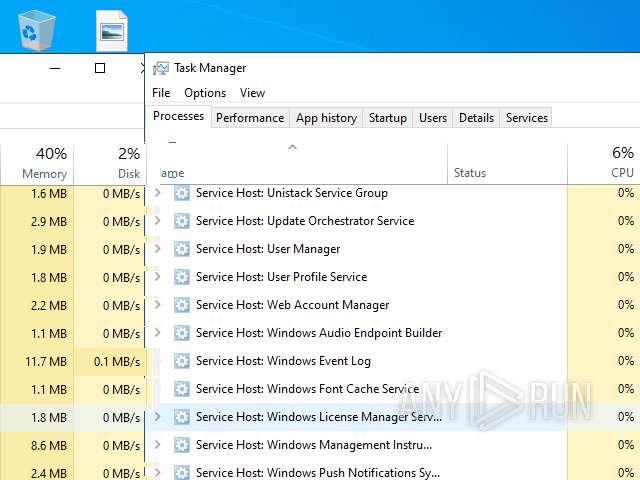The width and height of the screenshot is (640, 480).
Task: Switch to the Startup tab
Action: [x=387, y=118]
